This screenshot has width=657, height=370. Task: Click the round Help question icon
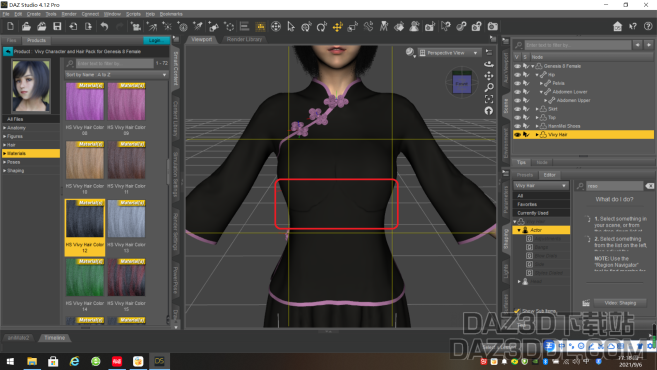click(648, 26)
